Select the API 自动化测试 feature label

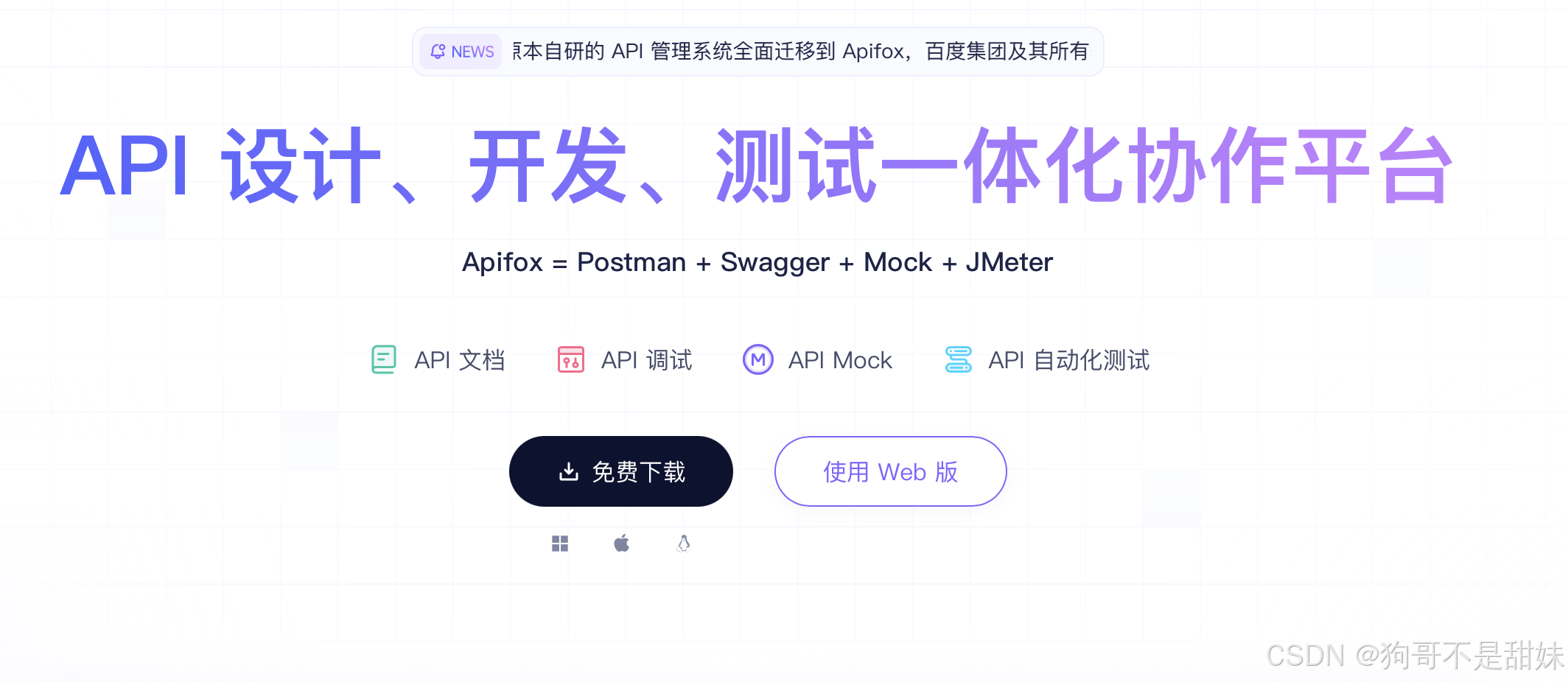point(1069,360)
